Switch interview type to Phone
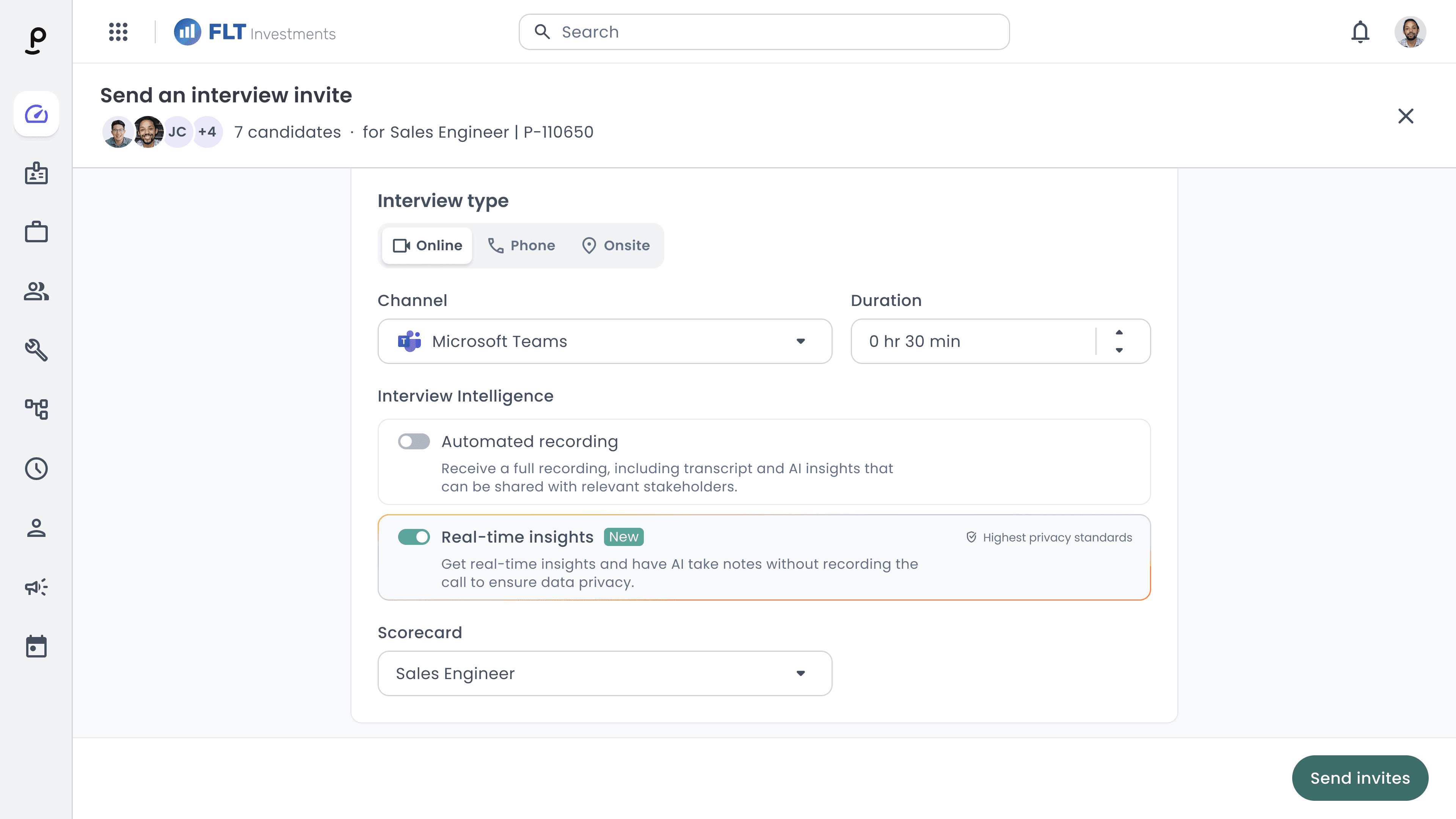The height and width of the screenshot is (819, 1456). click(521, 245)
